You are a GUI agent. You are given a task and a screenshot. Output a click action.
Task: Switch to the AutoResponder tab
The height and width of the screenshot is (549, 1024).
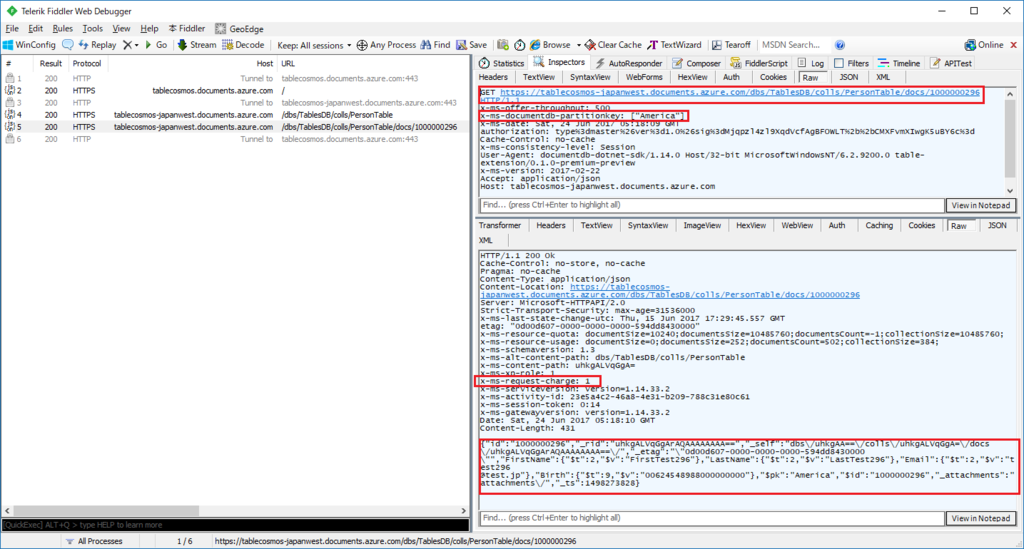point(629,63)
